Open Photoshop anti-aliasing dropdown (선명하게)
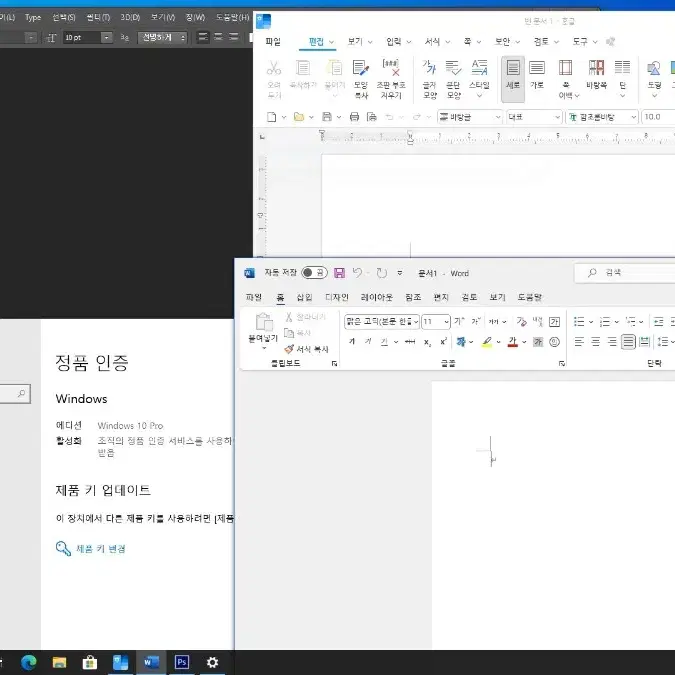Viewport: 675px width, 675px height. point(163,37)
